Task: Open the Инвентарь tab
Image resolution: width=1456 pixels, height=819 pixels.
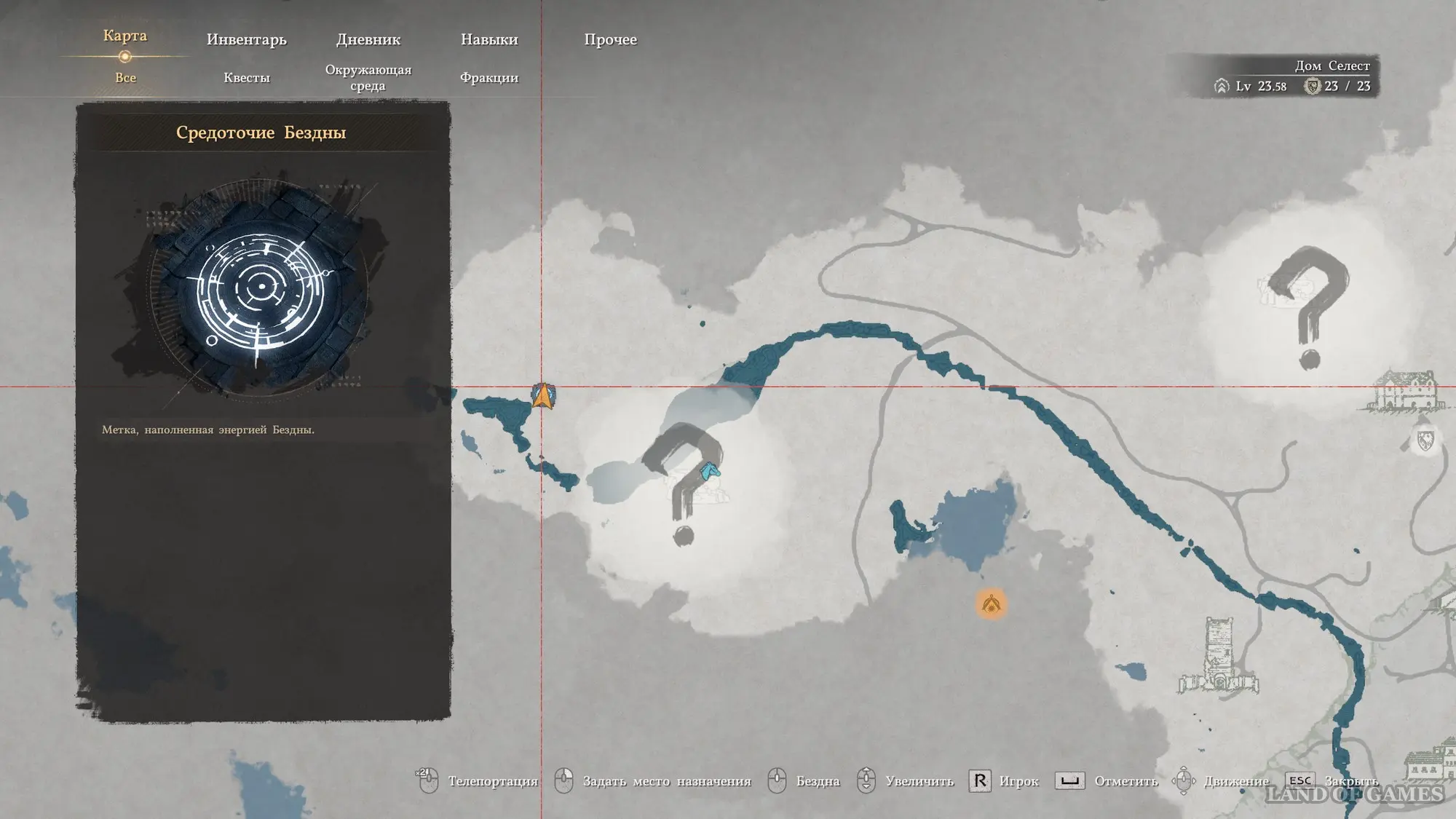Action: pos(246,39)
